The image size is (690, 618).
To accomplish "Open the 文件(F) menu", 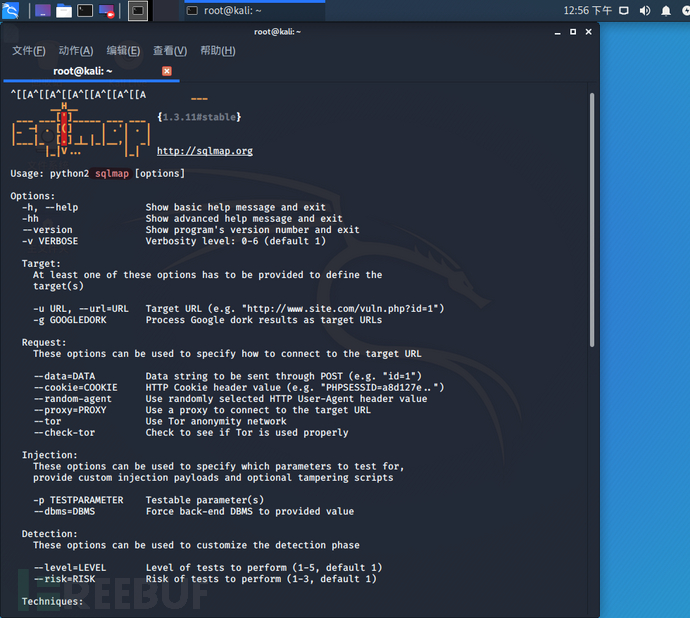I will (x=29, y=51).
